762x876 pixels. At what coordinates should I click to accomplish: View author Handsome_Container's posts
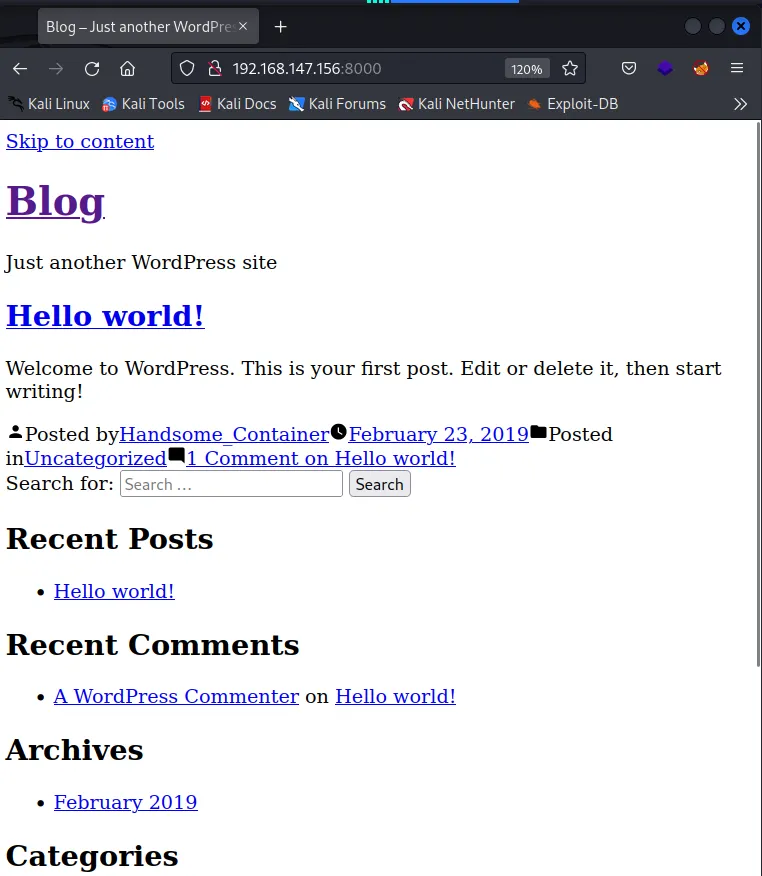click(x=225, y=435)
